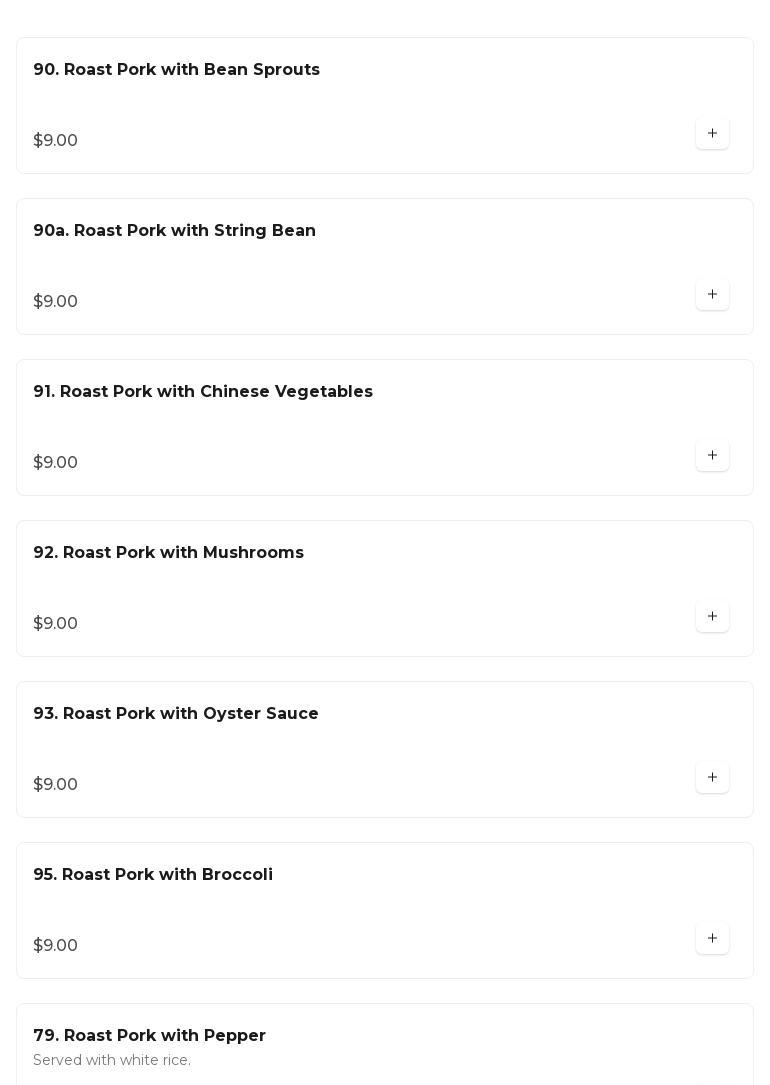This screenshot has height=1085, width=770.
Task: Add Roast Pork with Chinese Vegetables using plus
Action: click(712, 455)
